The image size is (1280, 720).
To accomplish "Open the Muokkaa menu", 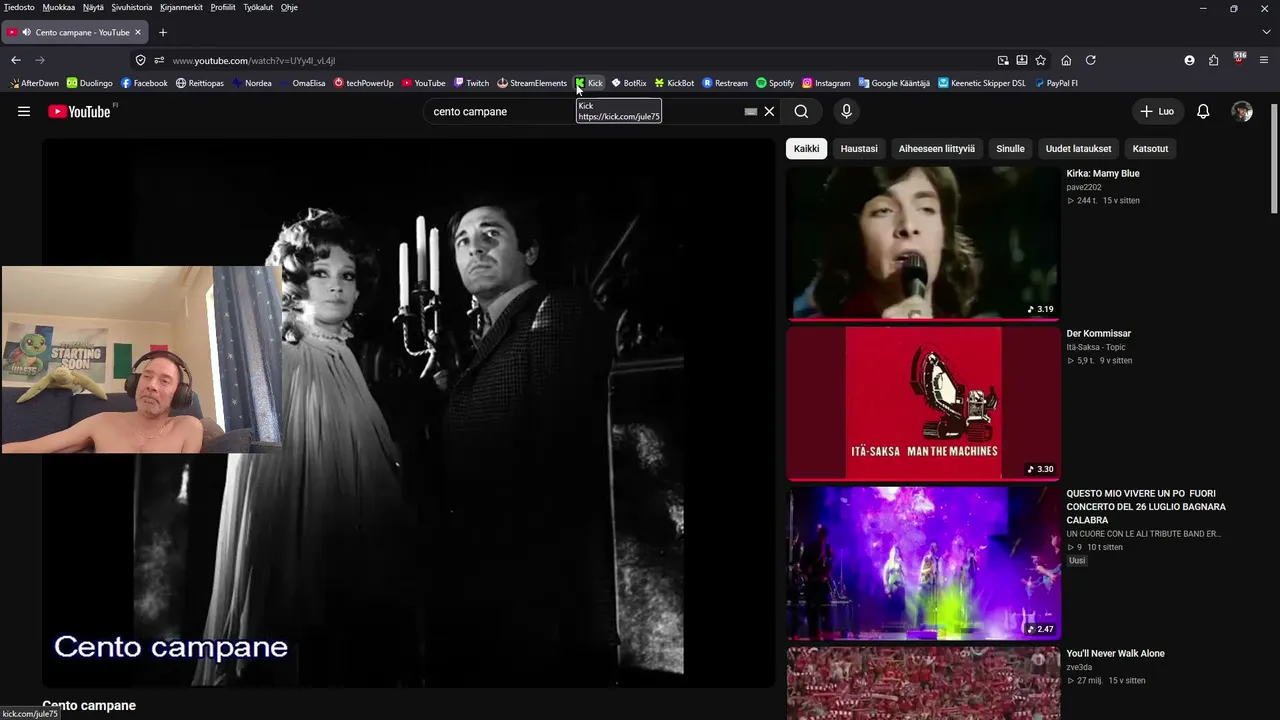I will click(x=58, y=7).
